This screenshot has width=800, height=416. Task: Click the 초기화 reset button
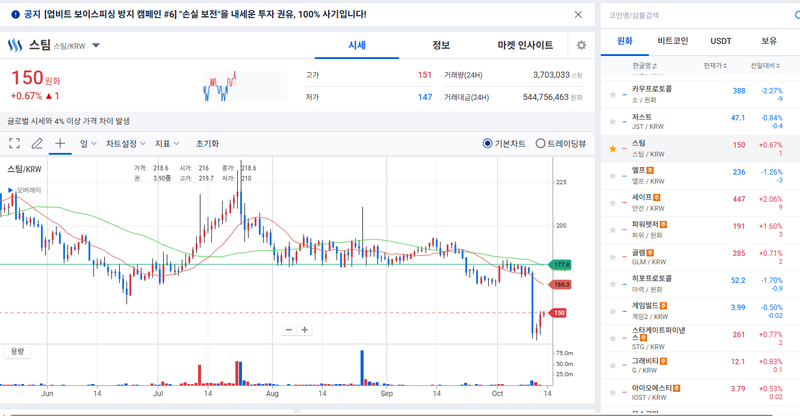pyautogui.click(x=207, y=144)
